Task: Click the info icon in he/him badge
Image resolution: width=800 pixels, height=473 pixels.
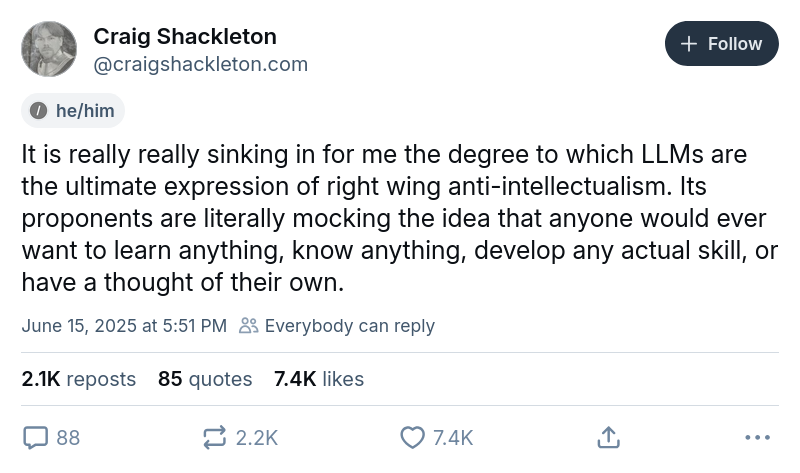Action: (x=39, y=111)
